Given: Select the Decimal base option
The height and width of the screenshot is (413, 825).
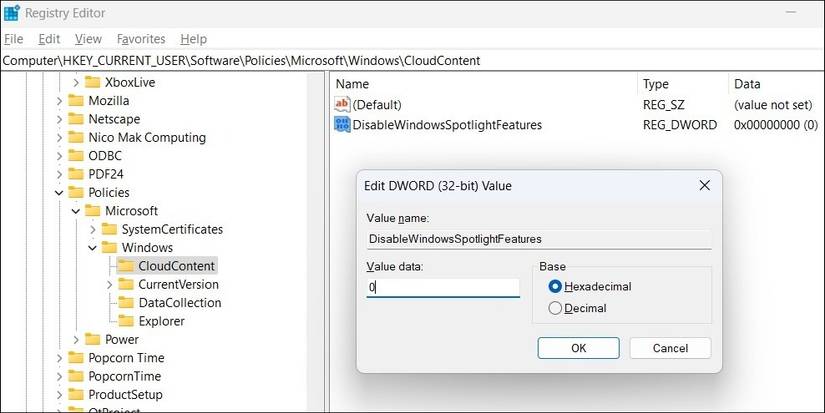Looking at the screenshot, I should tap(555, 309).
